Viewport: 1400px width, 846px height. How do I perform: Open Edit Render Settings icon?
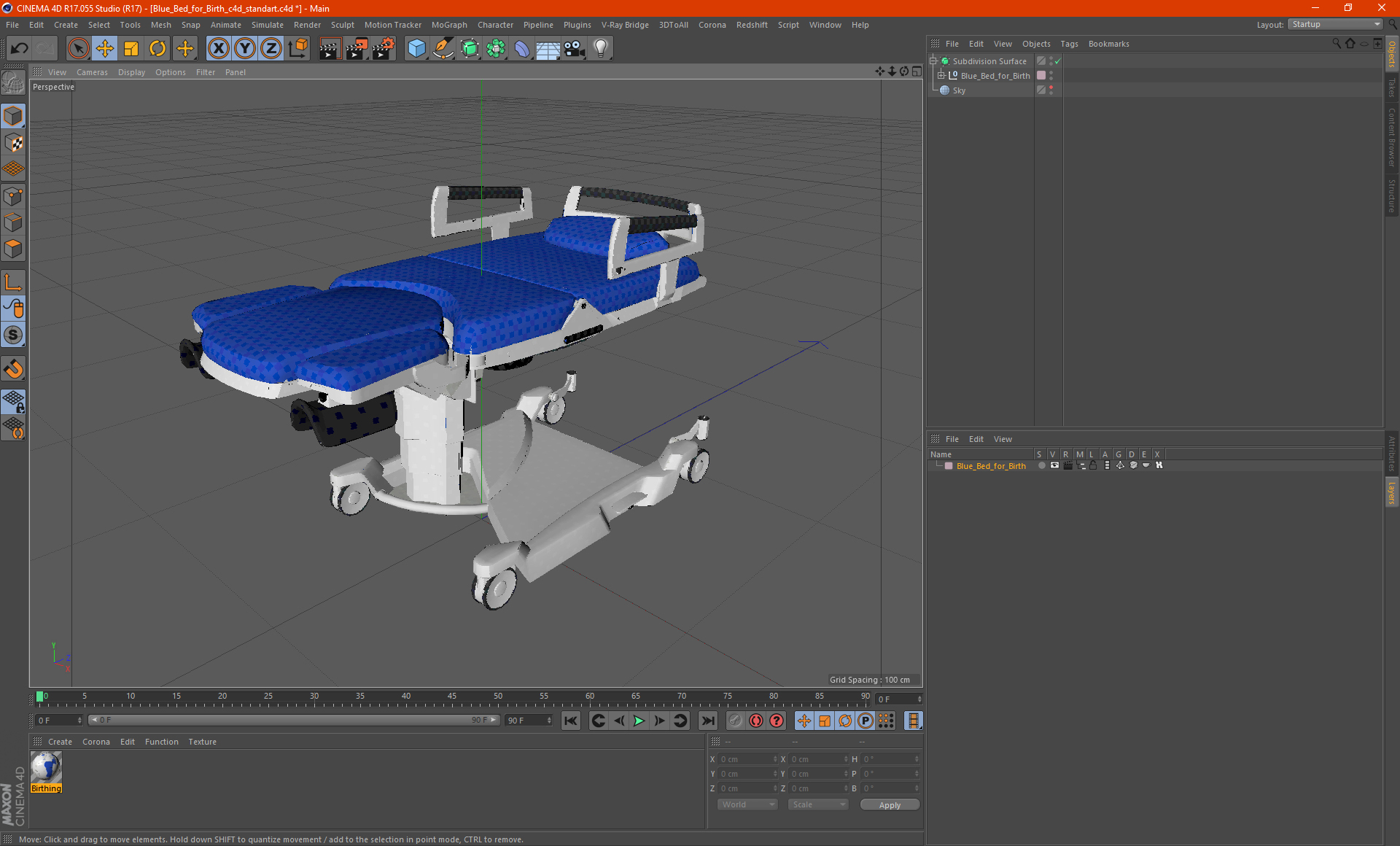384,49
